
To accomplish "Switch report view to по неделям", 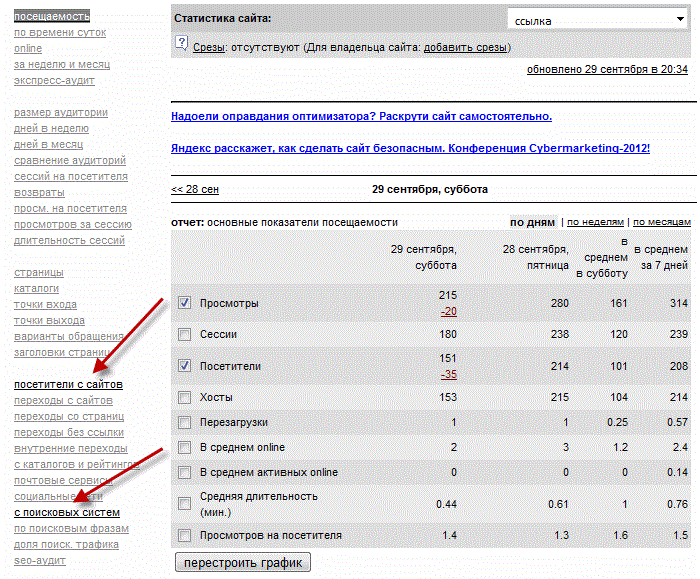I will click(595, 222).
